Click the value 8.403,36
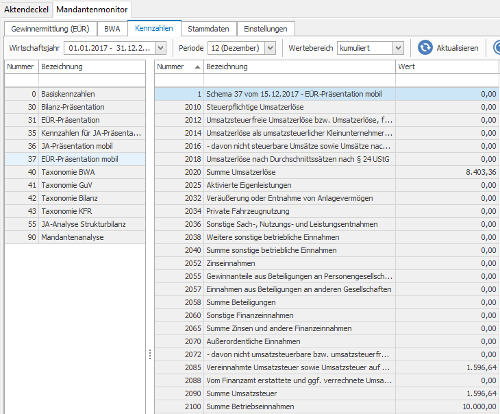Viewport: 500px width, 414px height. tap(481, 172)
